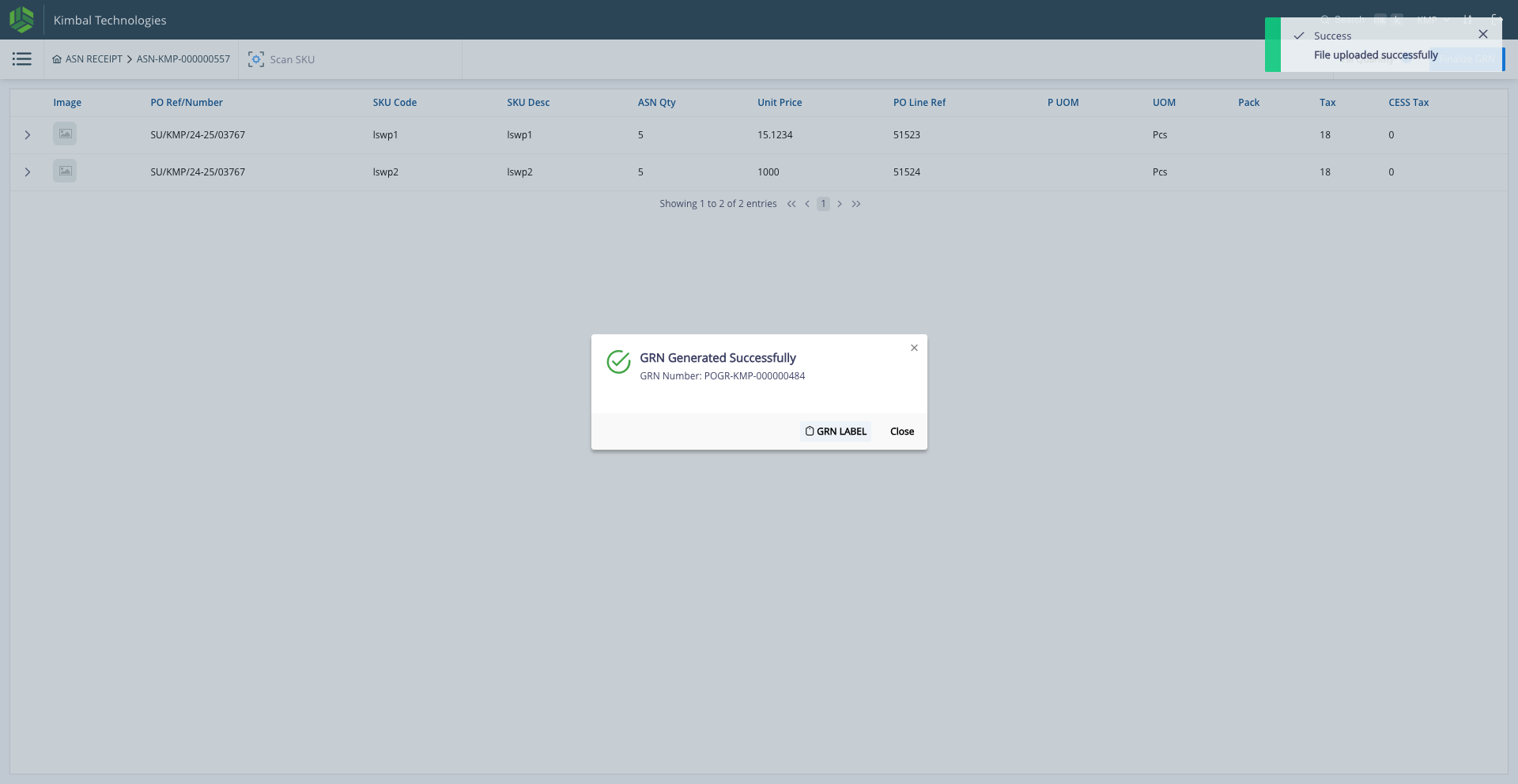
Task: Dismiss the GRN dialog with X
Action: tap(914, 348)
